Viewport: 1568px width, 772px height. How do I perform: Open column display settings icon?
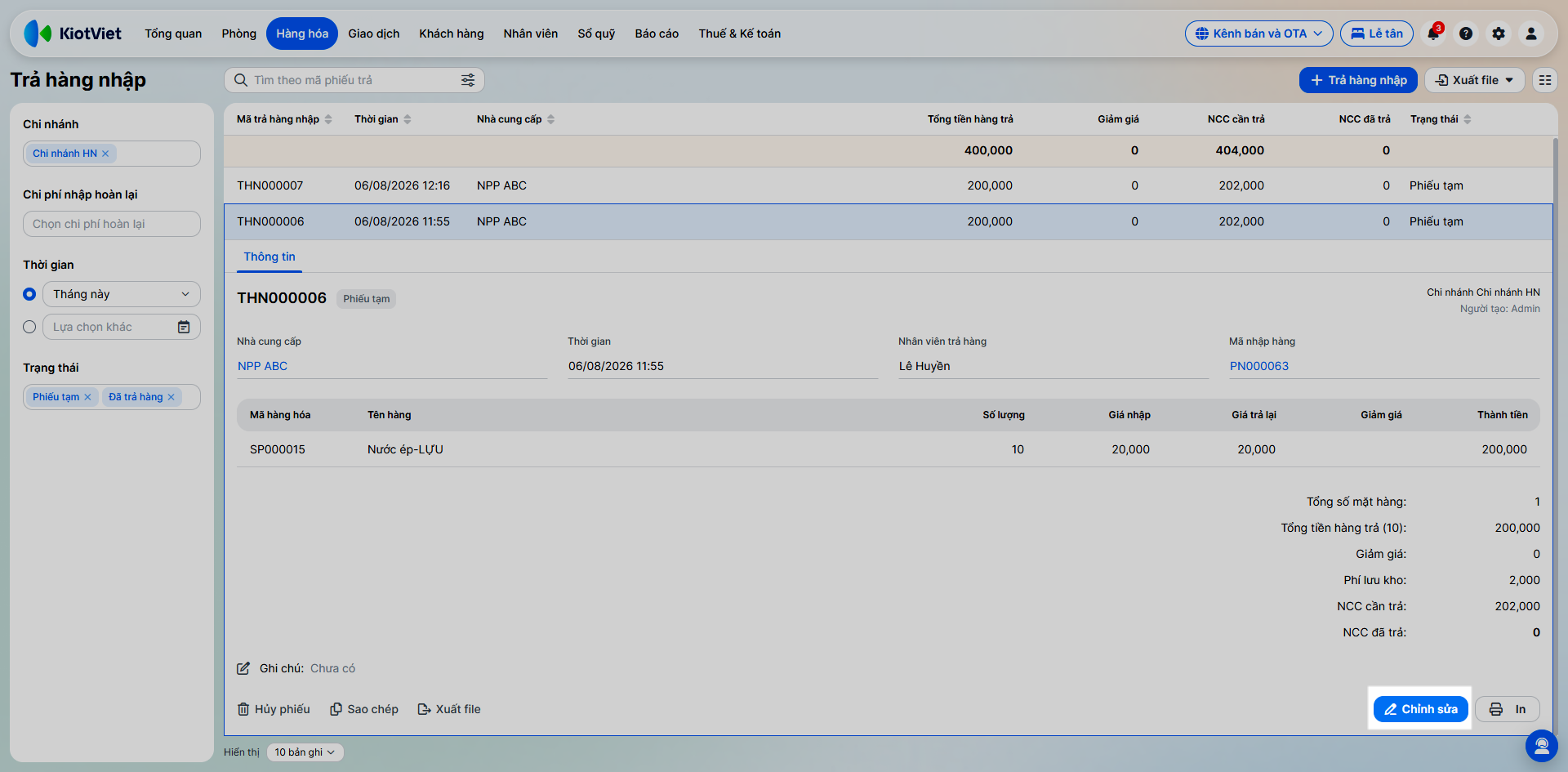(1545, 80)
